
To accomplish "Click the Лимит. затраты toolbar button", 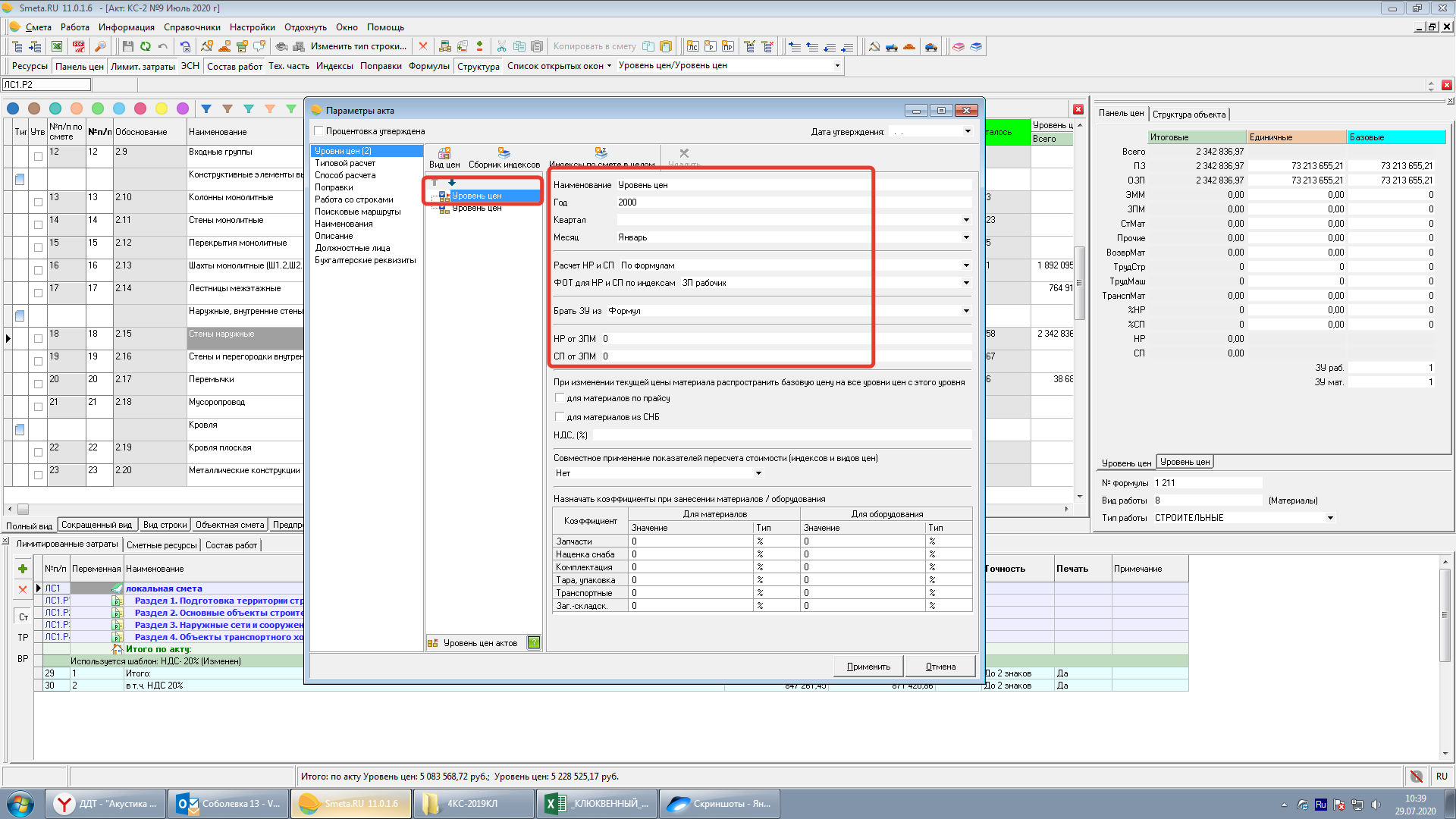I will (x=143, y=66).
